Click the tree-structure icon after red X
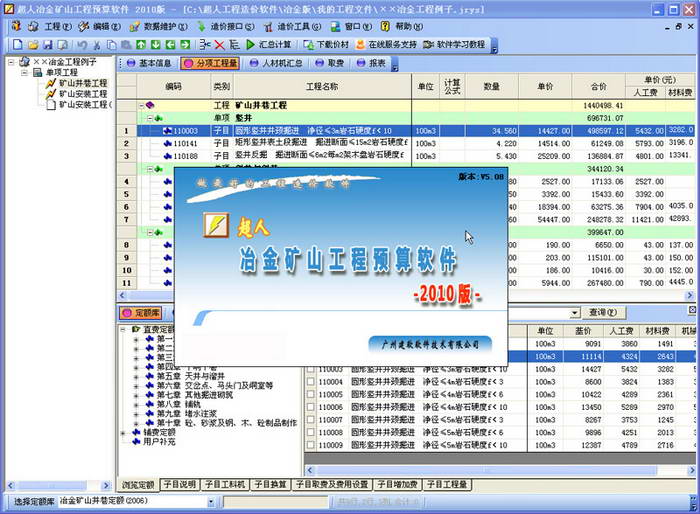This screenshot has height=514, width=700. click(234, 44)
